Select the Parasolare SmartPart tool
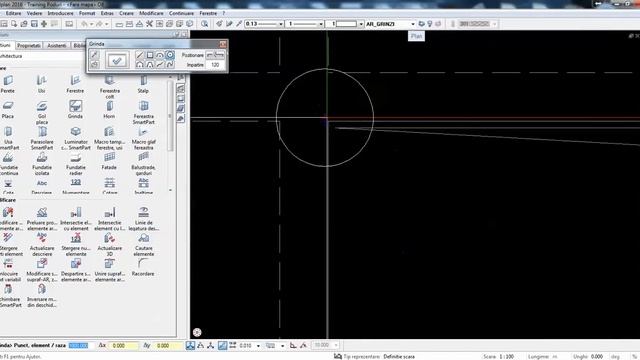The image size is (640, 360). (x=42, y=138)
